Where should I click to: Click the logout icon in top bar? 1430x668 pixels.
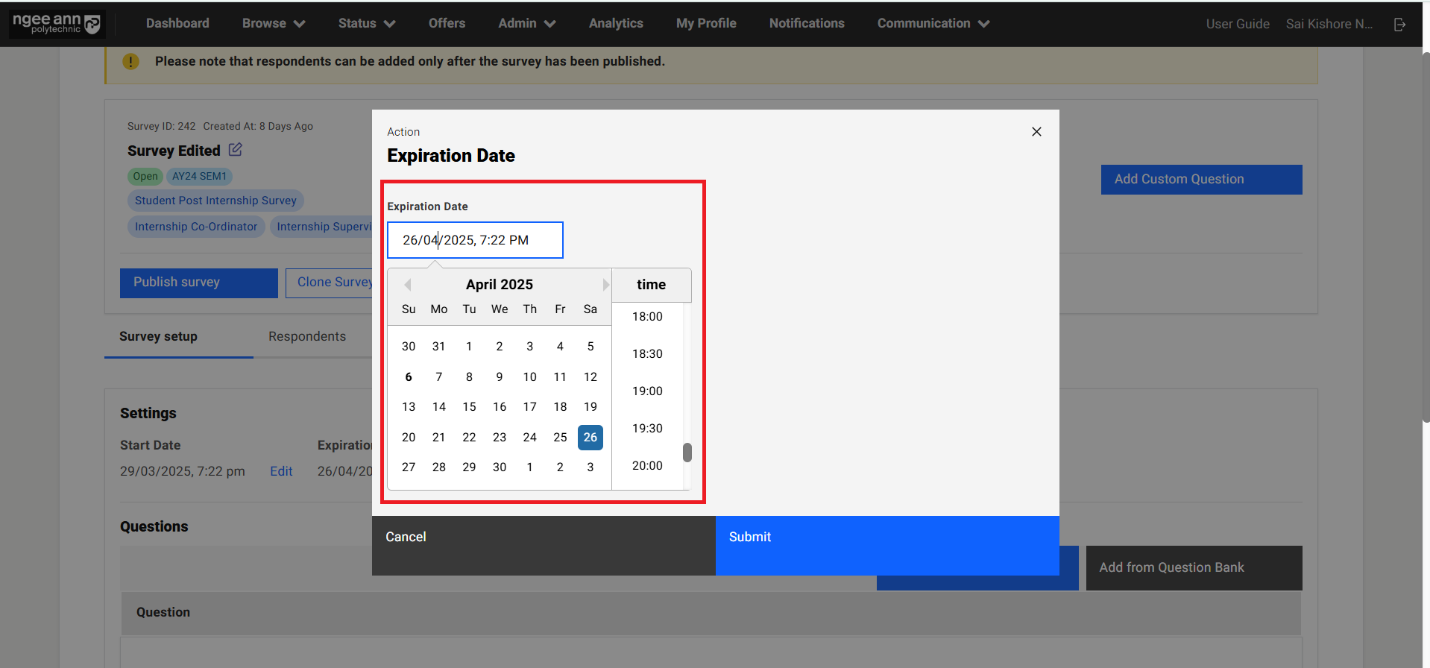click(1400, 24)
